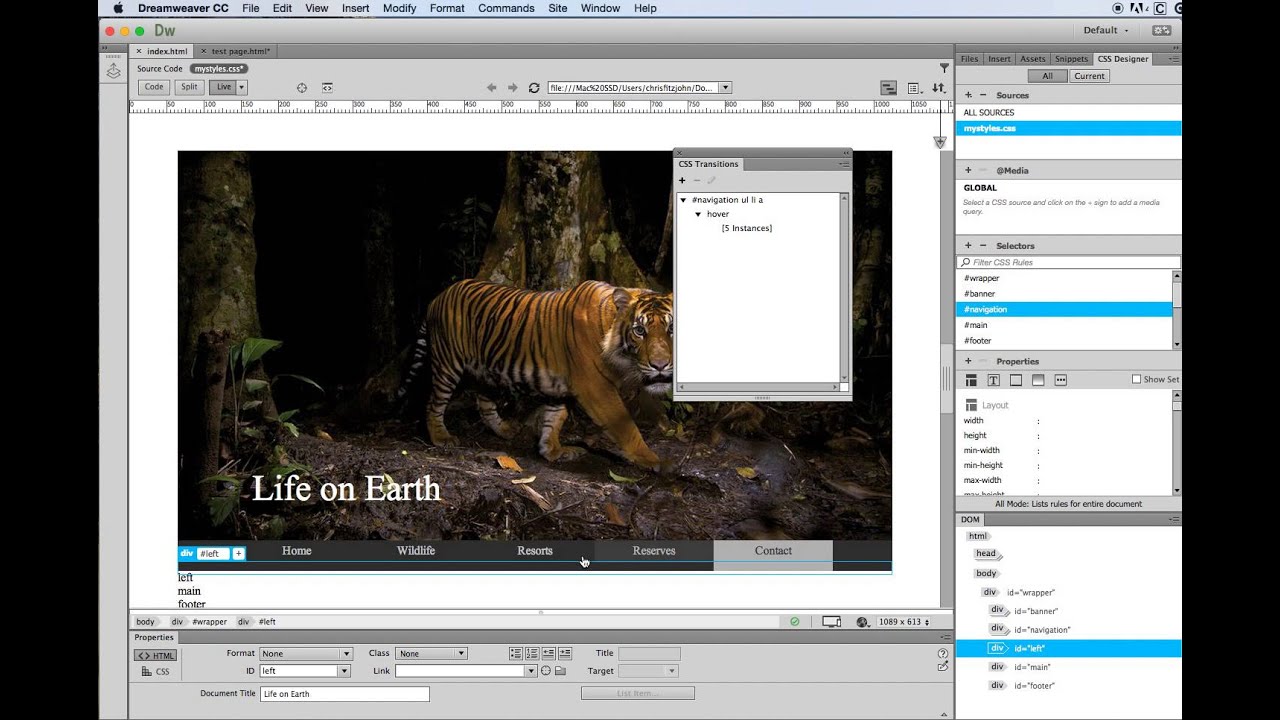Viewport: 1280px width, 720px height.
Task: Show Border properties category
Action: coord(1016,380)
